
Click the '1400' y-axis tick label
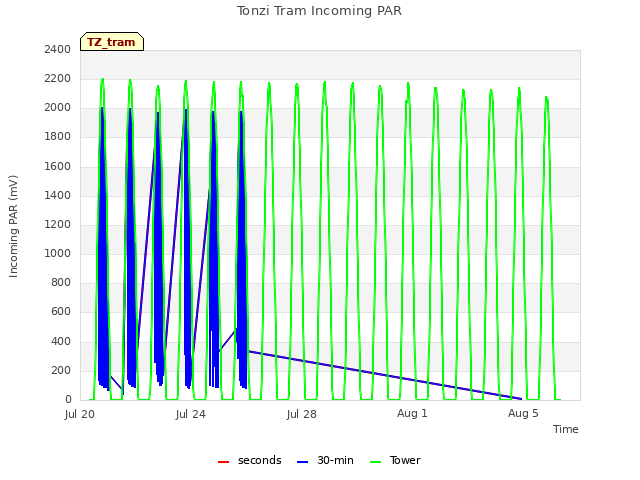click(x=58, y=196)
